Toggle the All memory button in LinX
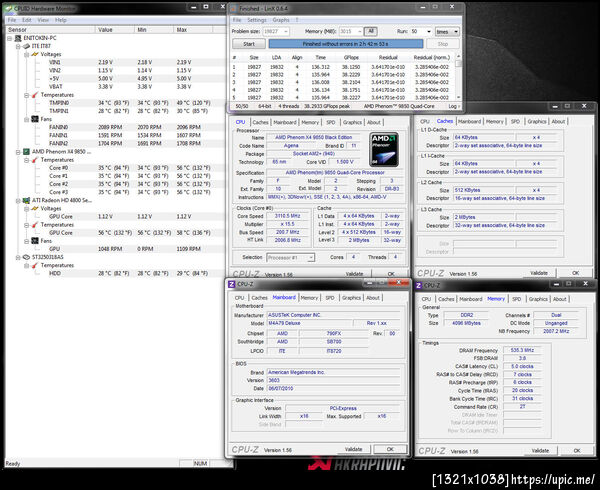600x490 pixels. click(370, 31)
